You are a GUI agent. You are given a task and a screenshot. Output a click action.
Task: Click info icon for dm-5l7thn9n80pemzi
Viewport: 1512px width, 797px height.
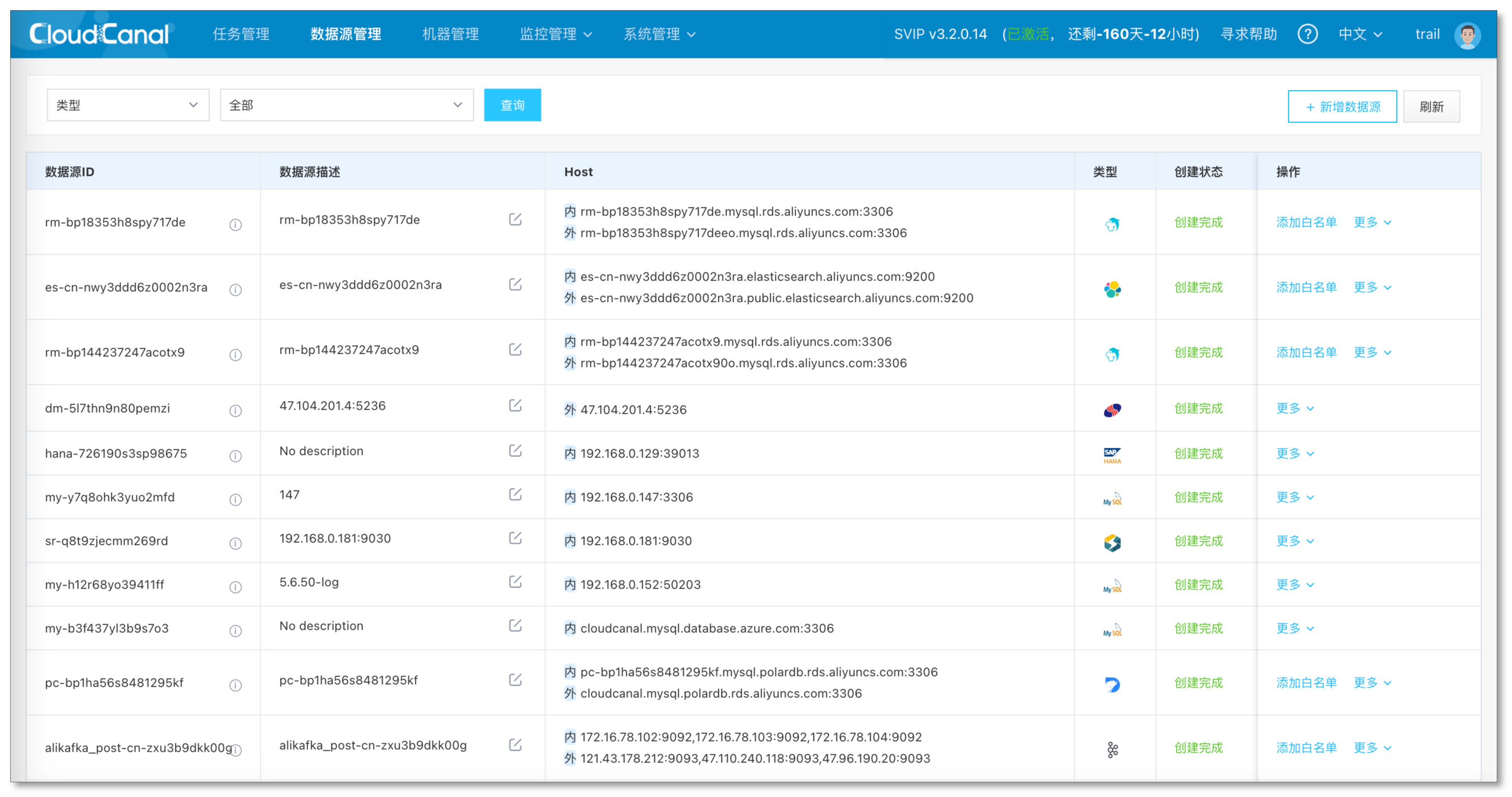coord(235,411)
